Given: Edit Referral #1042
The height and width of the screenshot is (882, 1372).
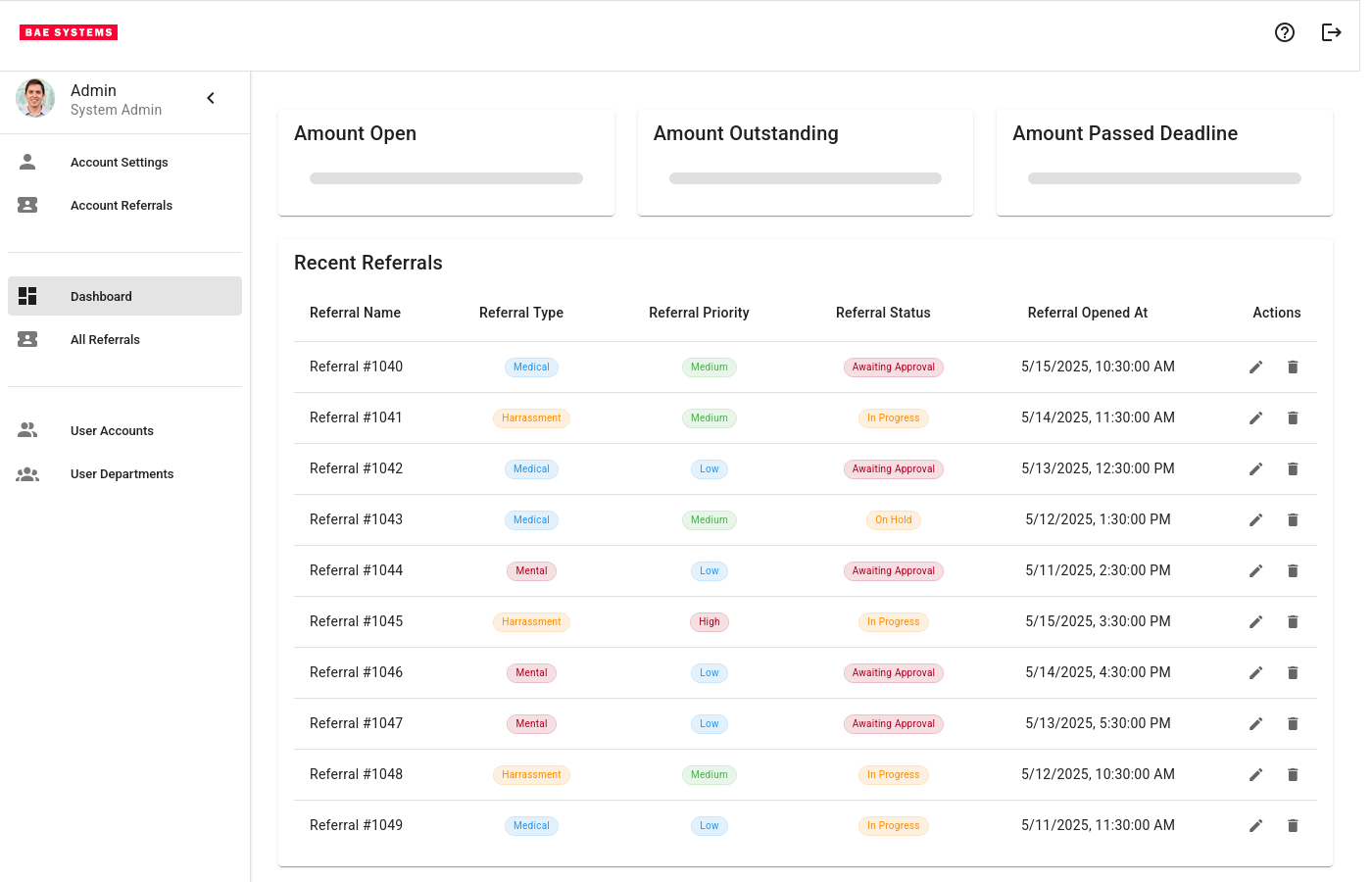Looking at the screenshot, I should (1256, 469).
